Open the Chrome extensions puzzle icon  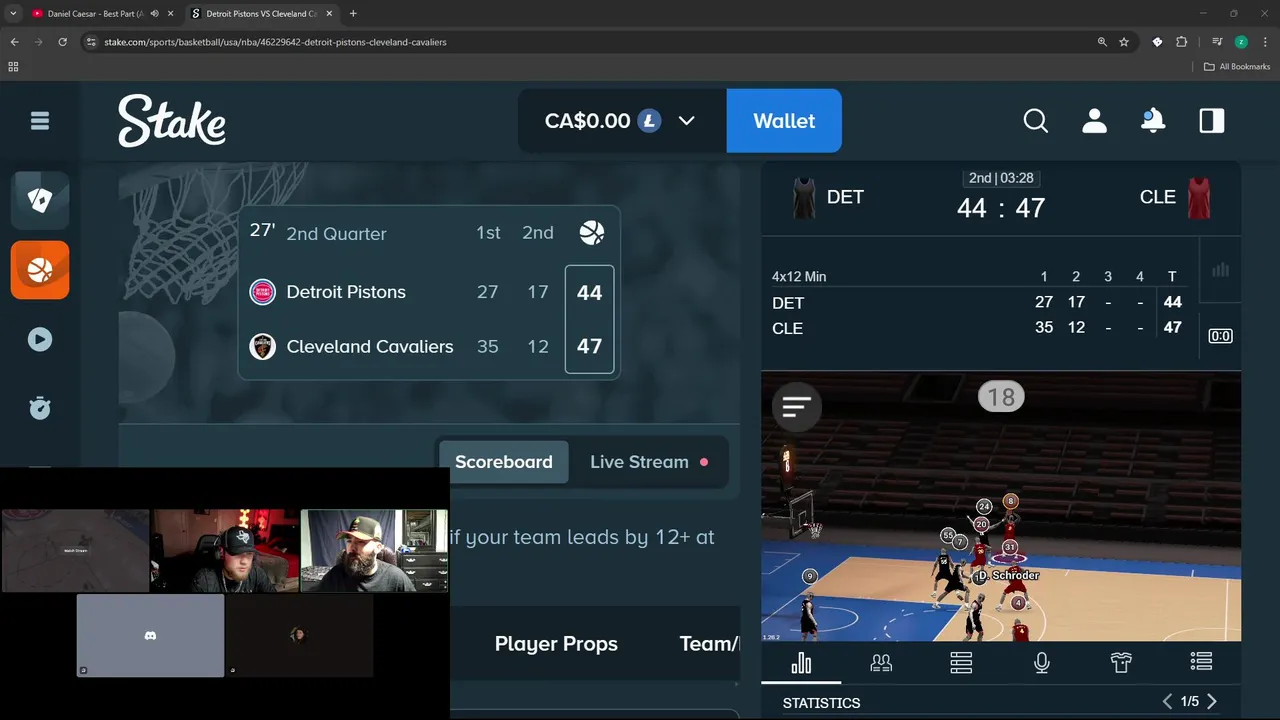click(x=1182, y=42)
